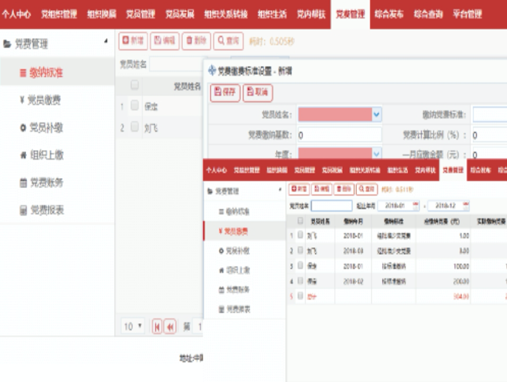This screenshot has height=382, width=507.
Task: Tick checkbox for the red 总计 row
Action: tap(300, 295)
